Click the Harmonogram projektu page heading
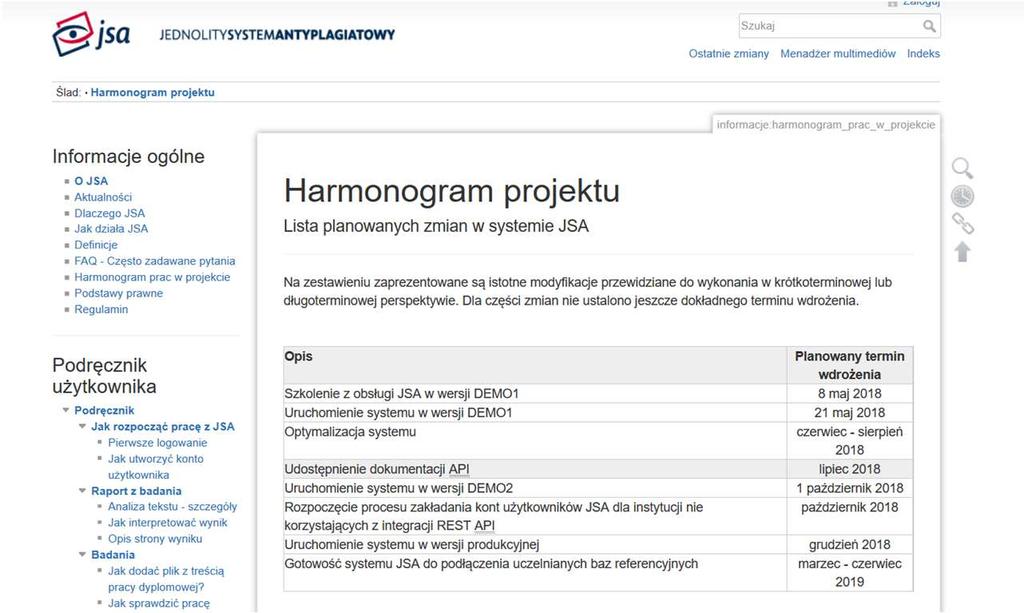This screenshot has height=613, width=1024. (x=451, y=191)
